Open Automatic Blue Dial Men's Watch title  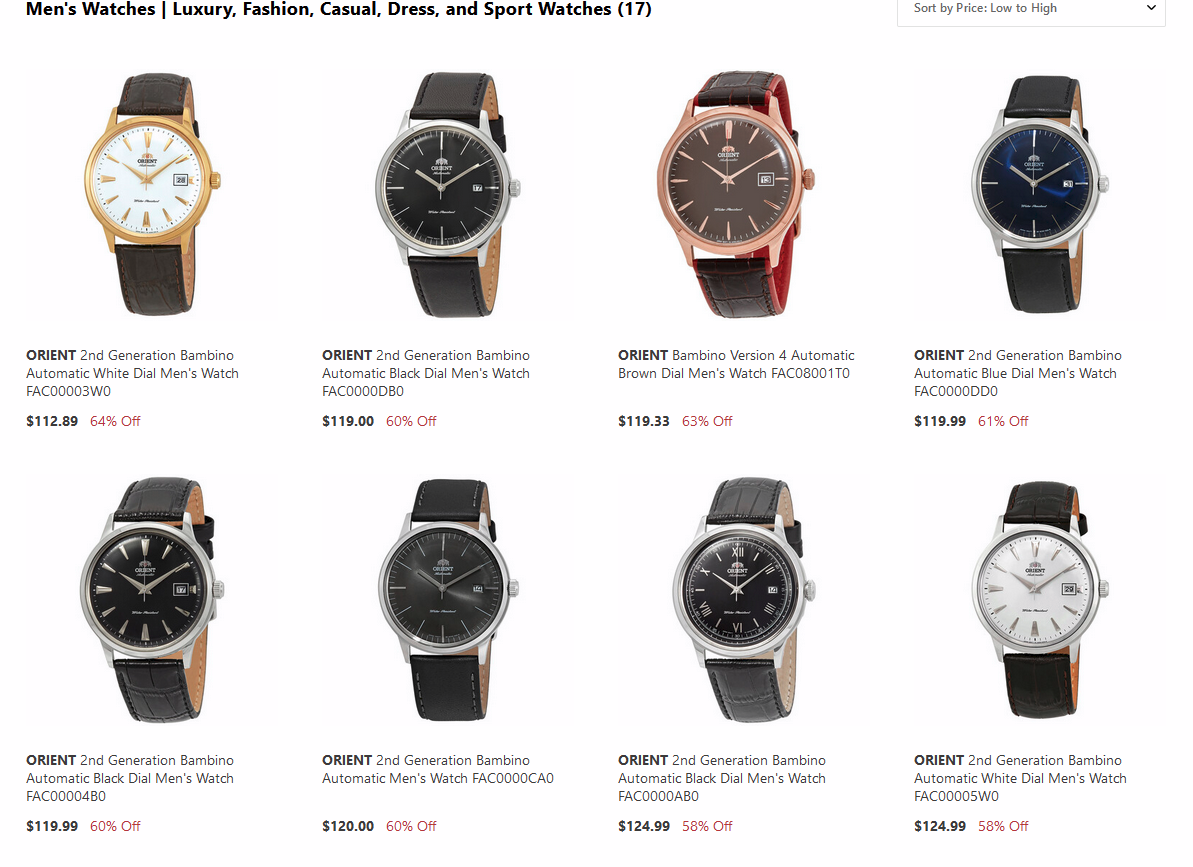pyautogui.click(x=1017, y=373)
